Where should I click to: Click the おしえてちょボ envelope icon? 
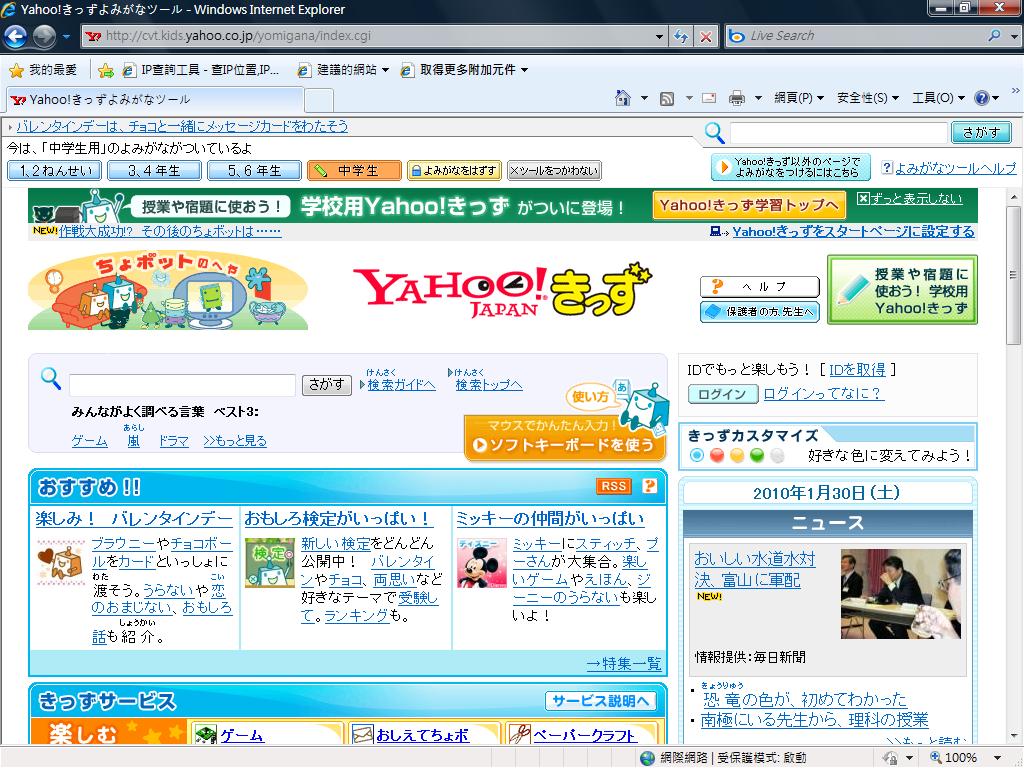click(x=362, y=735)
